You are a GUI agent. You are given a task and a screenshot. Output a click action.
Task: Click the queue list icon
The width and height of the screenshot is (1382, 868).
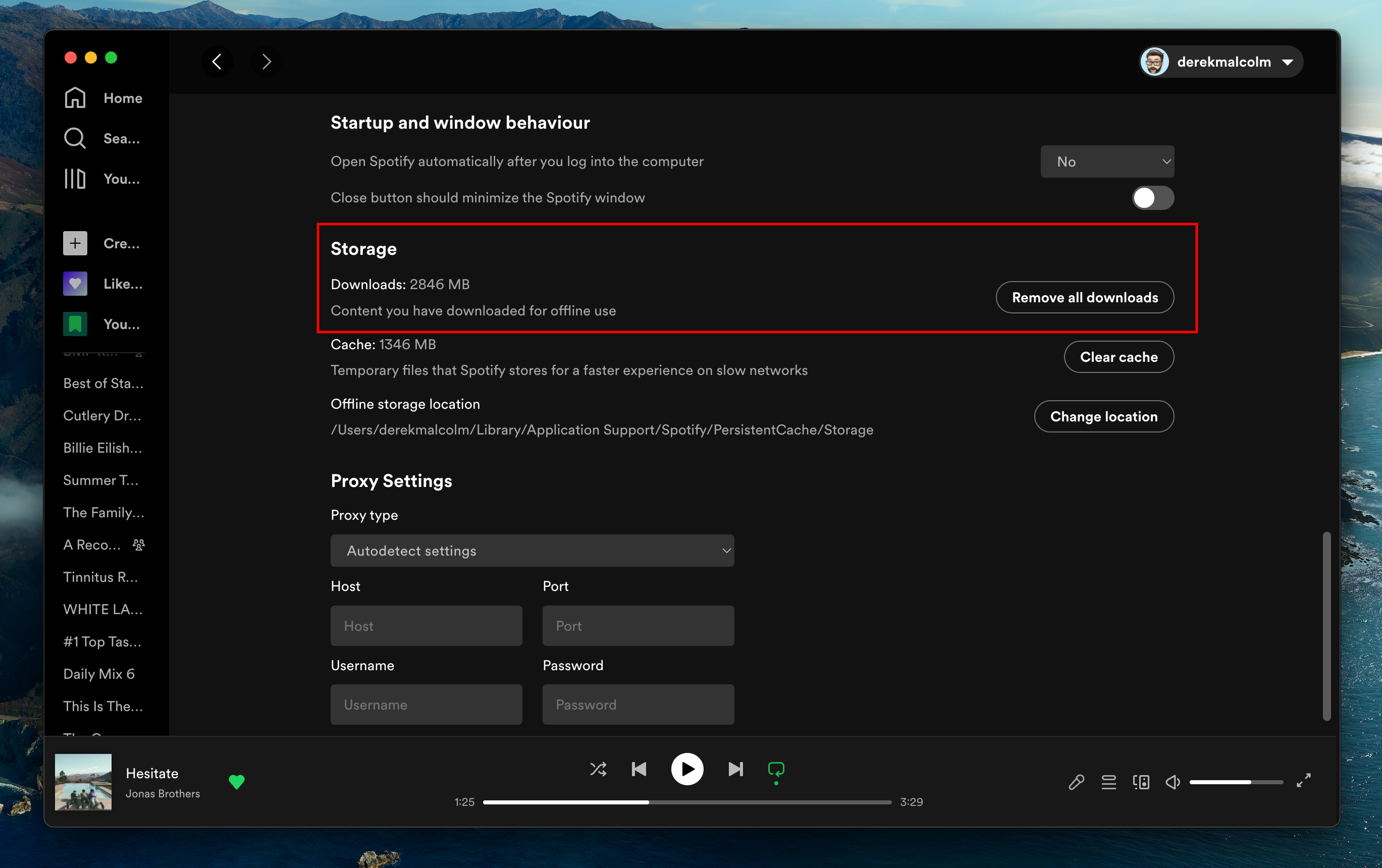pyautogui.click(x=1108, y=782)
